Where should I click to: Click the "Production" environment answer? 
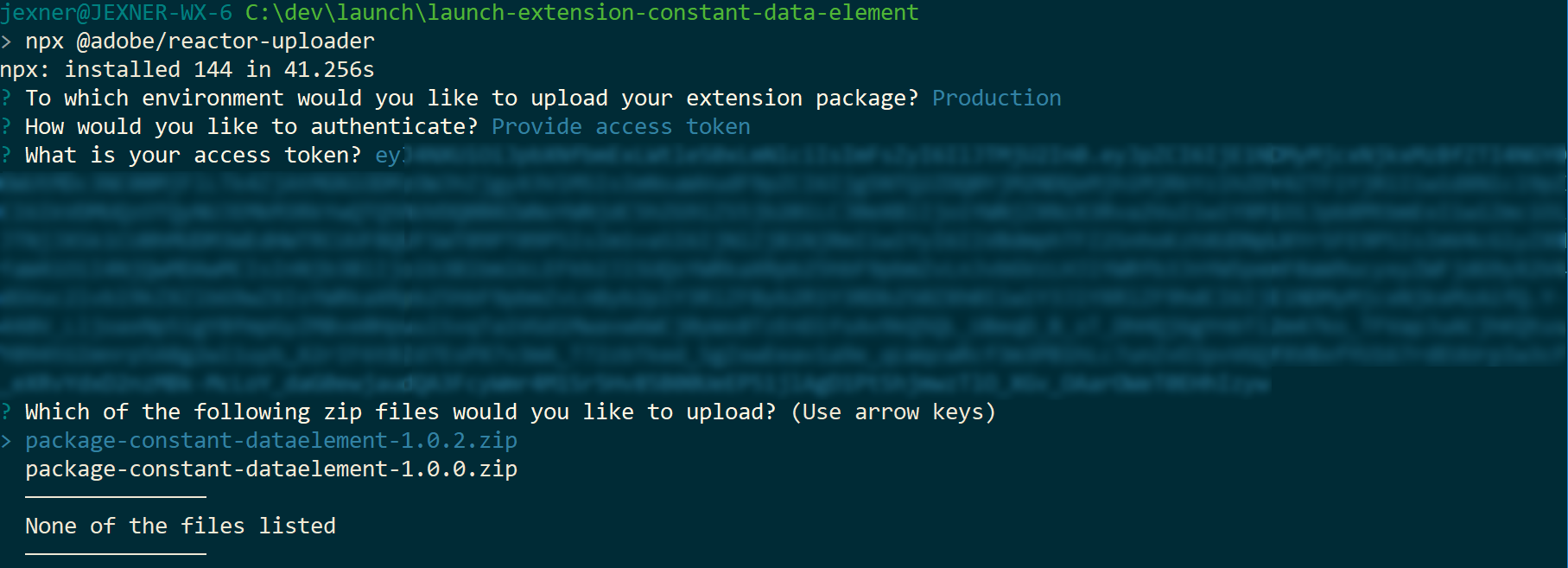(996, 99)
